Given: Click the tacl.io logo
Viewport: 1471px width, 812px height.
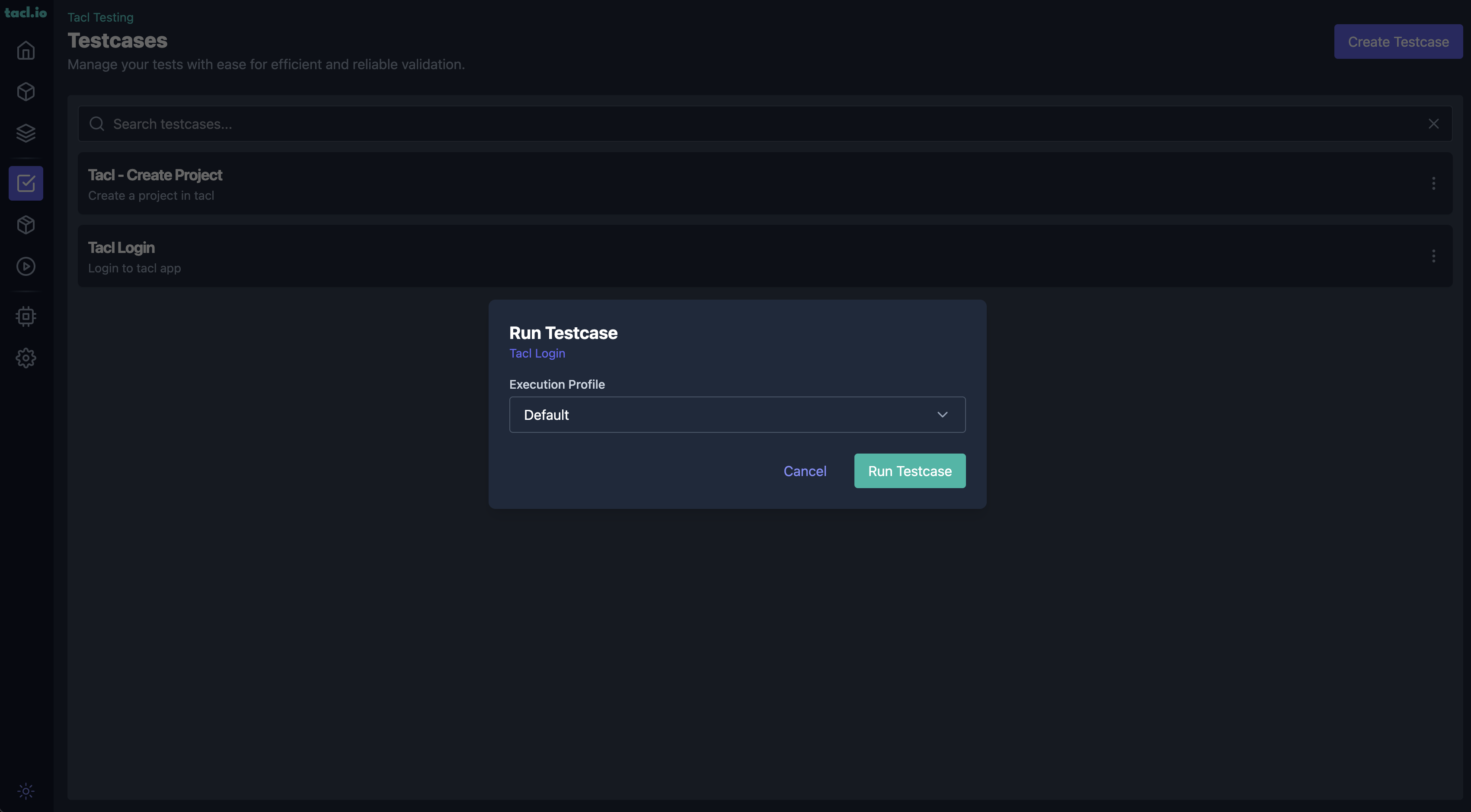Looking at the screenshot, I should pos(26,12).
